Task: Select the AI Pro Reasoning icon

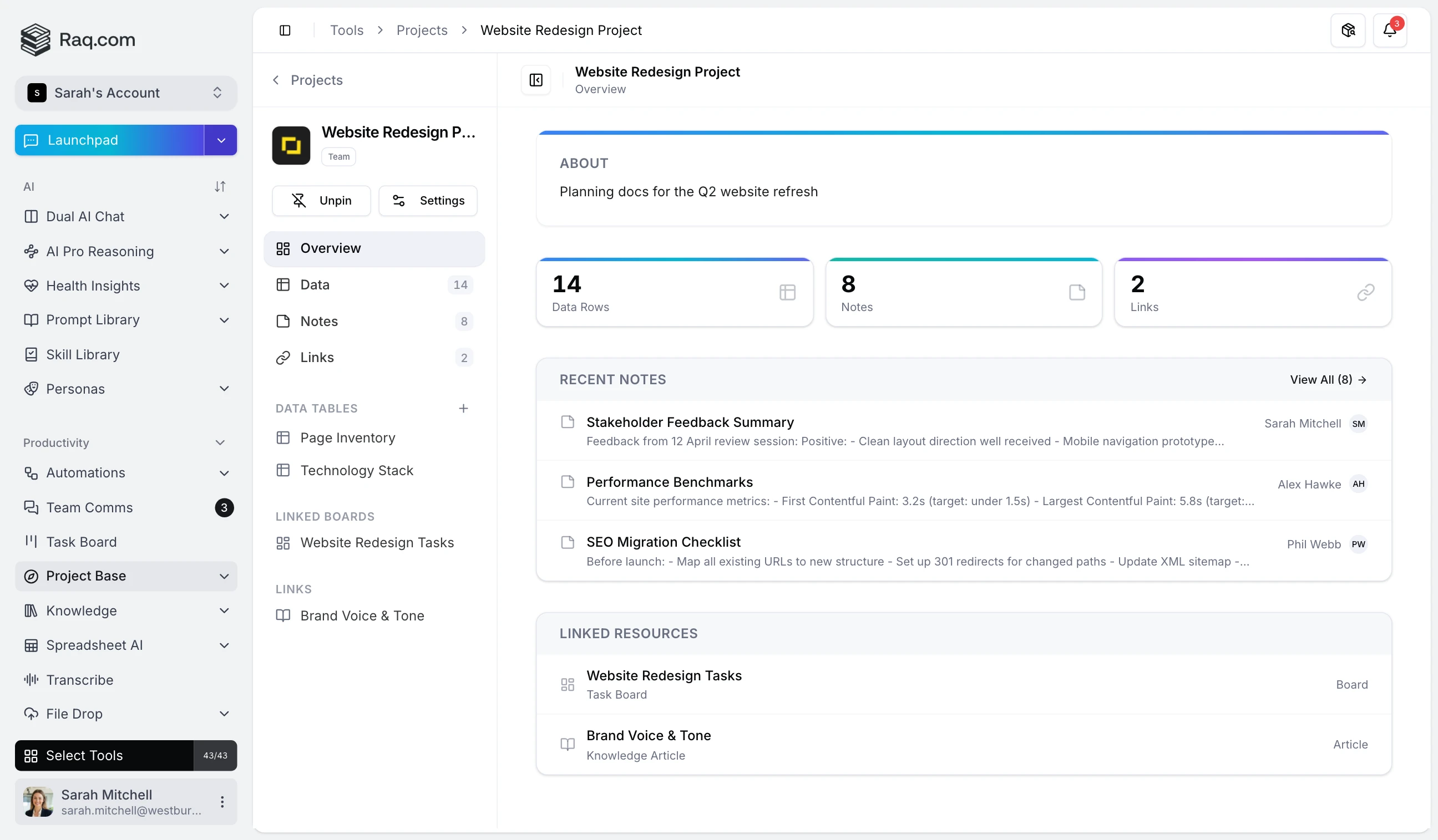Action: 32,251
